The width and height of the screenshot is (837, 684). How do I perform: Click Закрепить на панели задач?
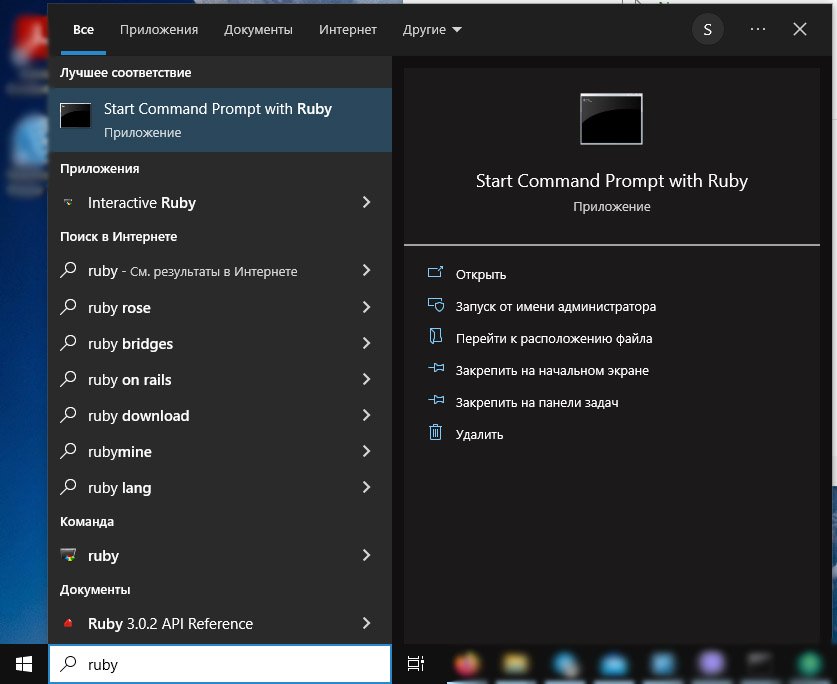tap(537, 403)
